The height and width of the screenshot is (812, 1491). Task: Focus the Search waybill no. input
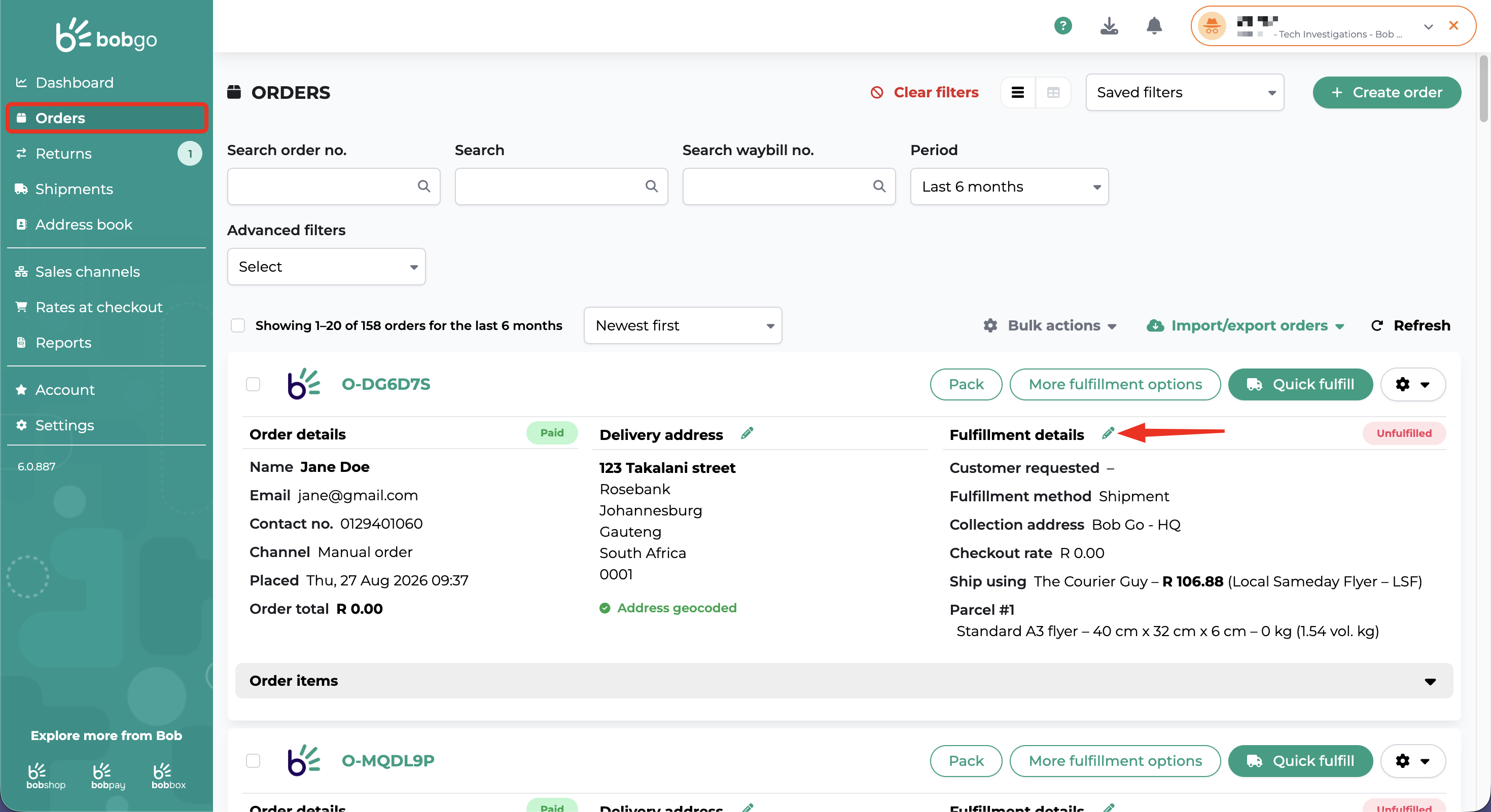789,186
